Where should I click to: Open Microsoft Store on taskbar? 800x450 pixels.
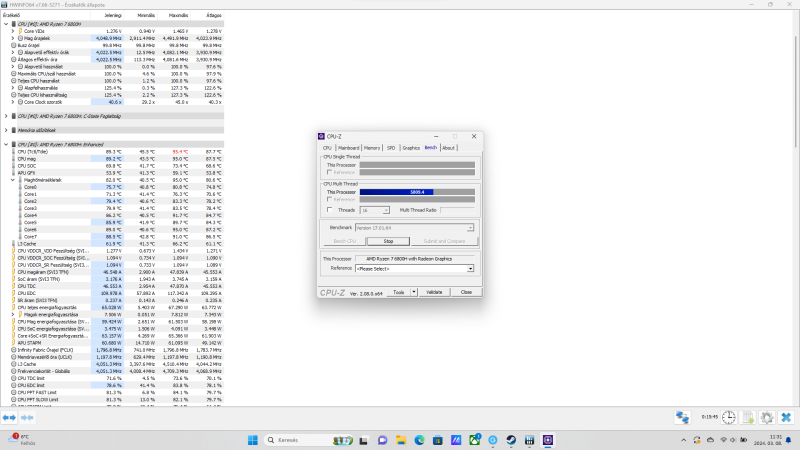[x=438, y=440]
